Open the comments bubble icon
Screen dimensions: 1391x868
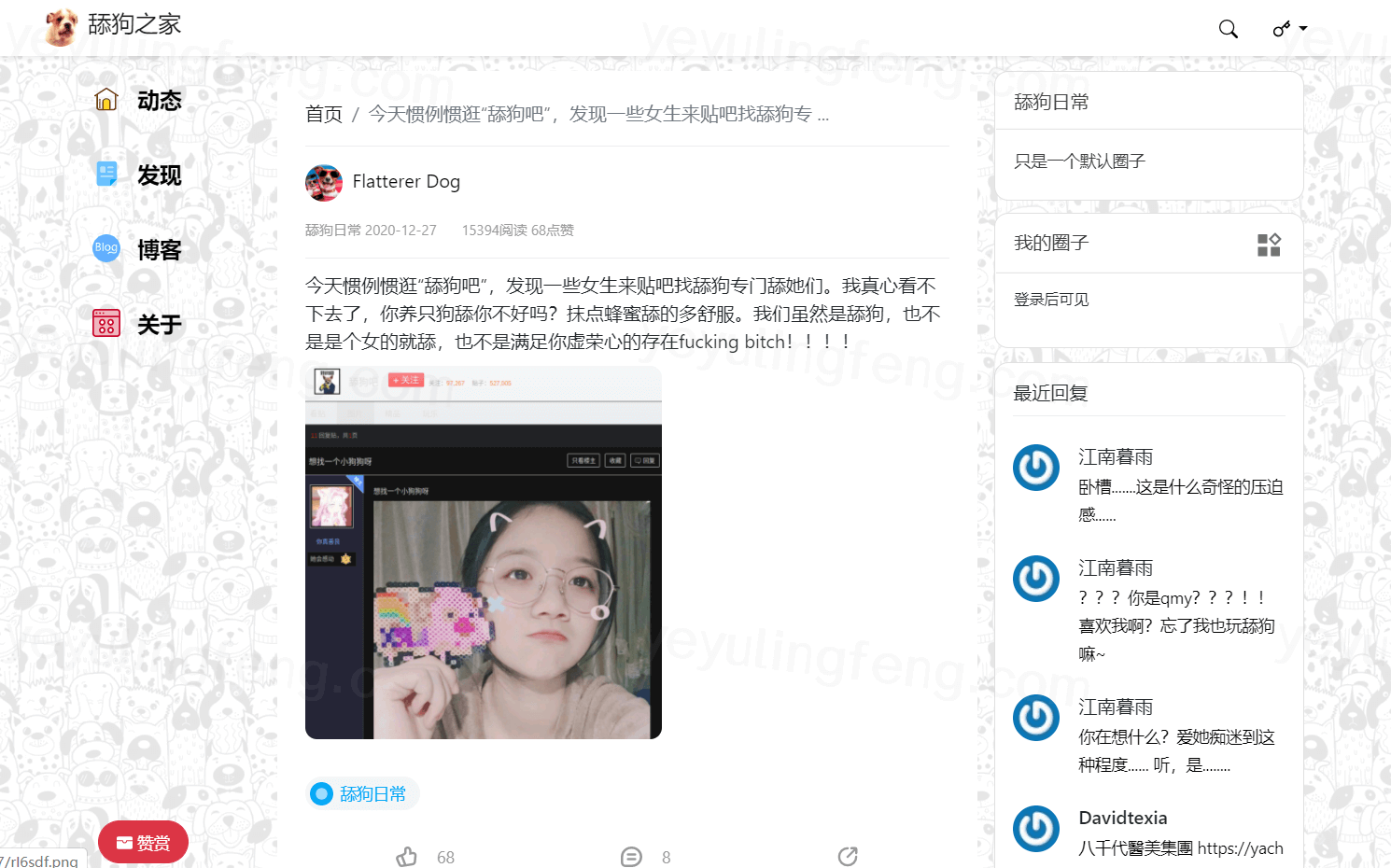coord(632,857)
